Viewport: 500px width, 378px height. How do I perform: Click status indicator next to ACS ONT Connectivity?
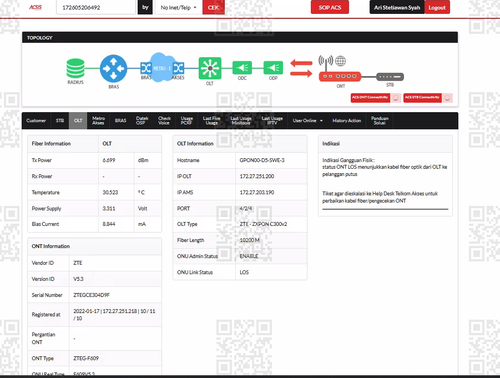pyautogui.click(x=396, y=98)
